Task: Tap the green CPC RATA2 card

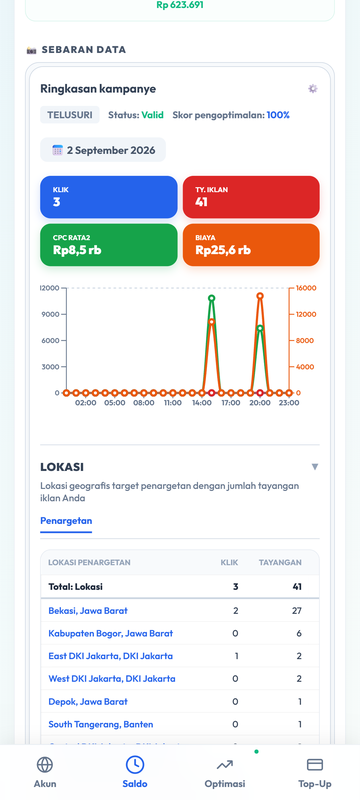Action: (x=109, y=245)
